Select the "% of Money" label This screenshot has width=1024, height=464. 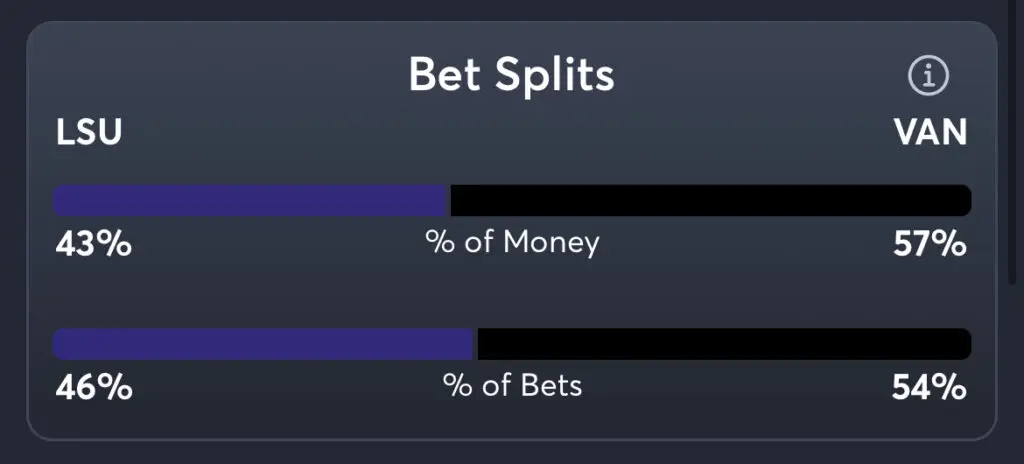pyautogui.click(x=512, y=242)
